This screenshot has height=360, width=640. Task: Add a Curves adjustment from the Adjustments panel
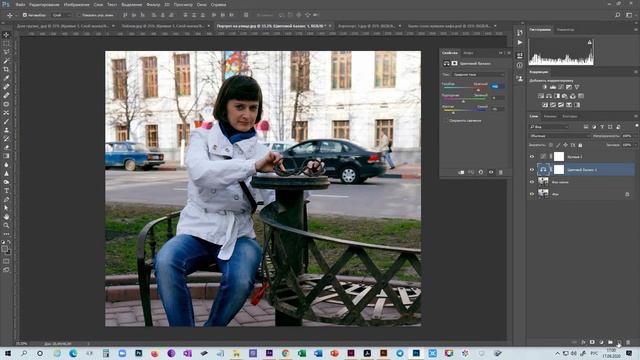561,87
